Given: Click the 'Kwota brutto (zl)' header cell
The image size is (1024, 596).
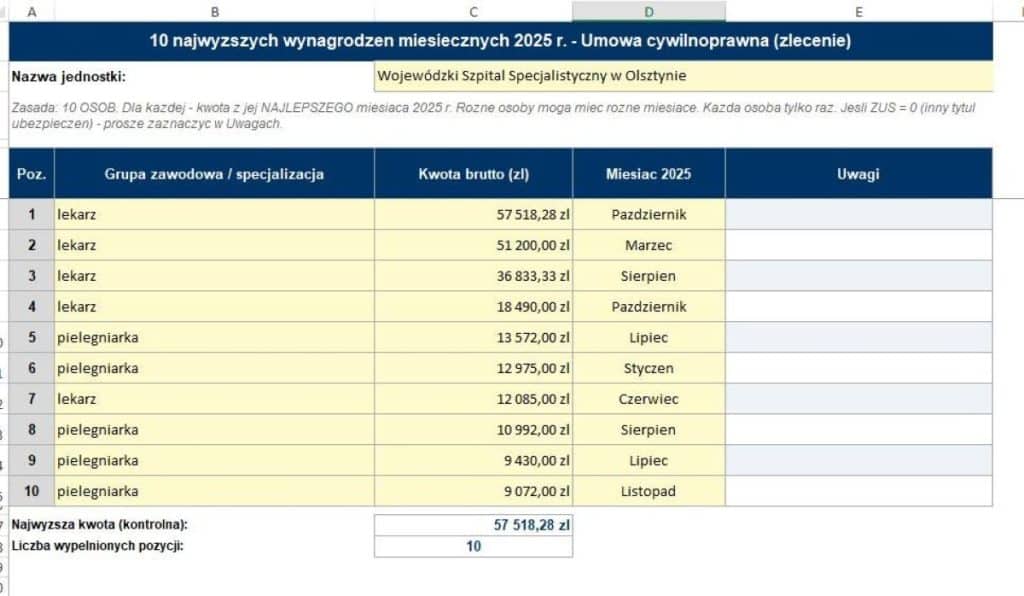Looking at the screenshot, I should [x=473, y=174].
